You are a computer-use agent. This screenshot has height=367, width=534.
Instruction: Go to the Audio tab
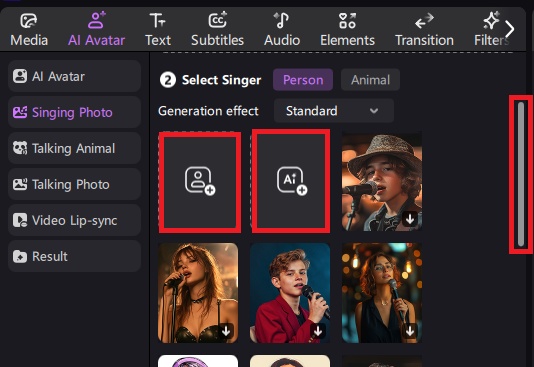[282, 30]
